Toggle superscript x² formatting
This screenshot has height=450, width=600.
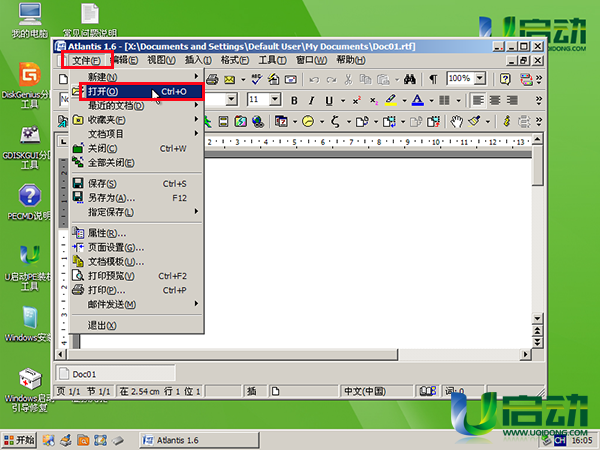tap(357, 100)
